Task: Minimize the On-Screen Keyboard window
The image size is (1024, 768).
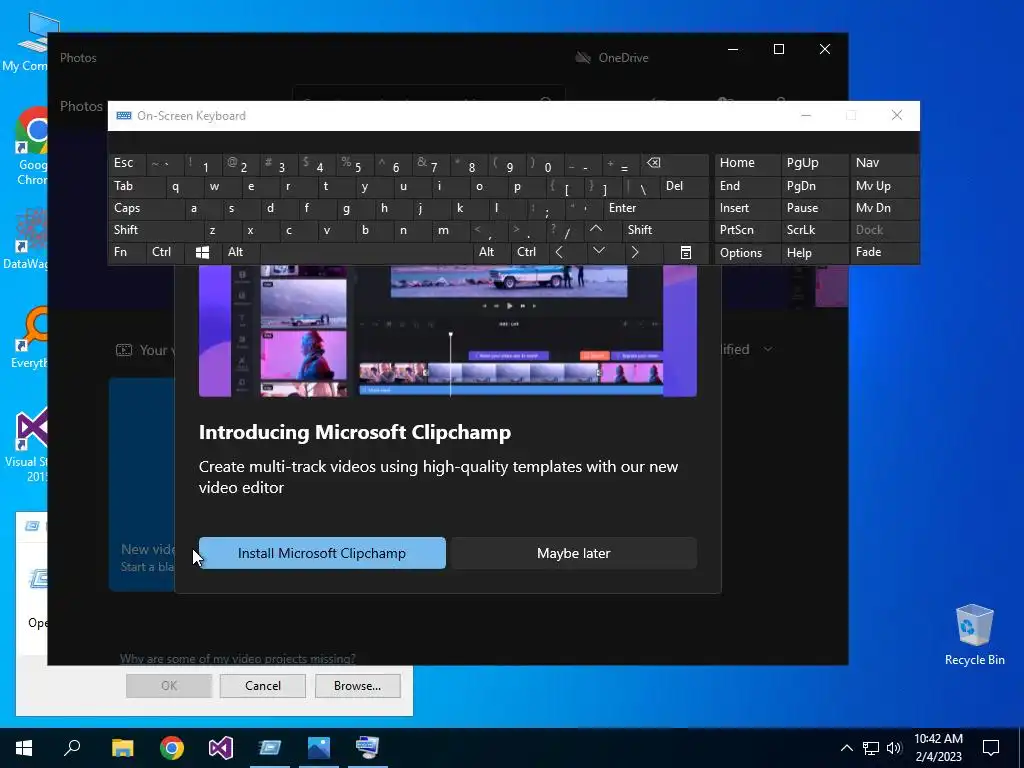Action: 806,116
